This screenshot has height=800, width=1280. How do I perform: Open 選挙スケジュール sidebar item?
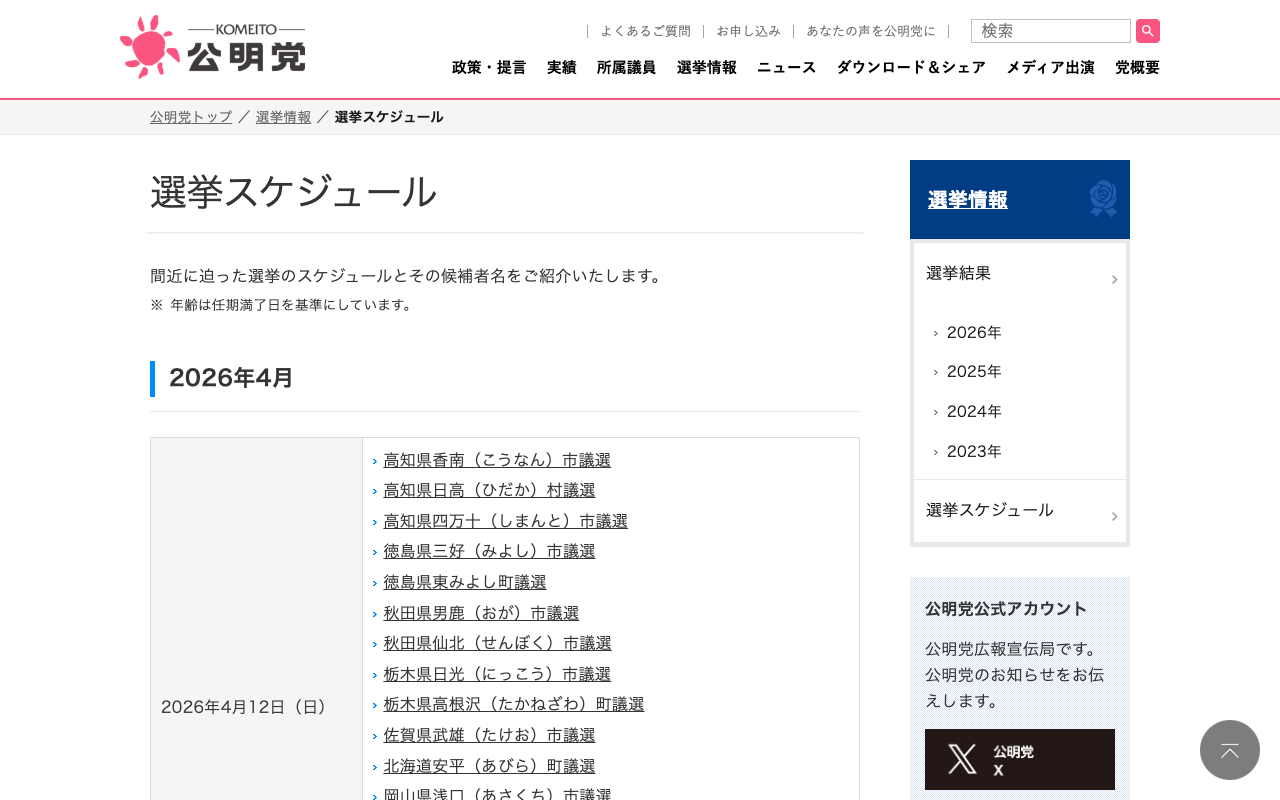tap(1020, 511)
